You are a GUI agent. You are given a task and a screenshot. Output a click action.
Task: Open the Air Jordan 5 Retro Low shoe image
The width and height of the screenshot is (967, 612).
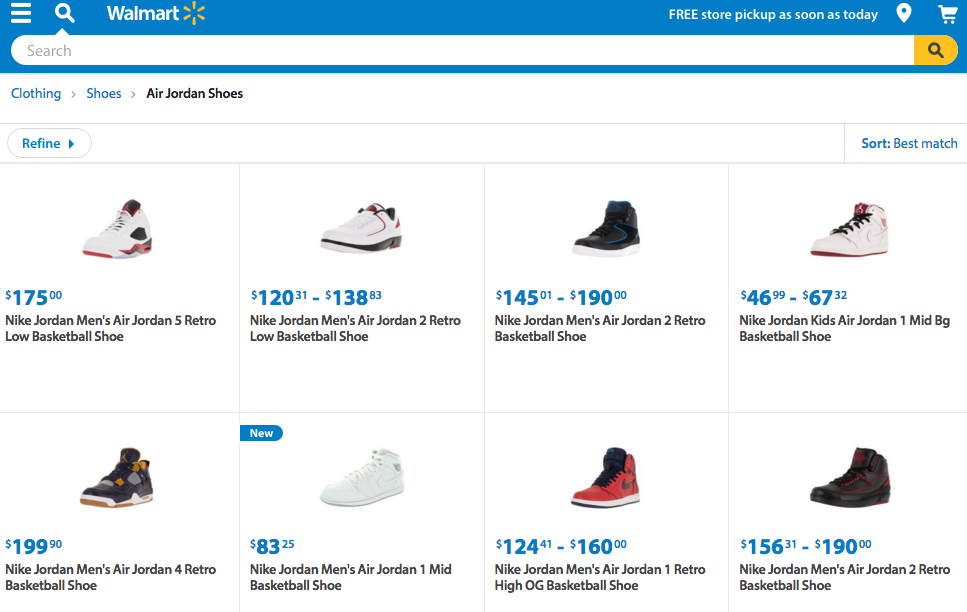coord(118,229)
